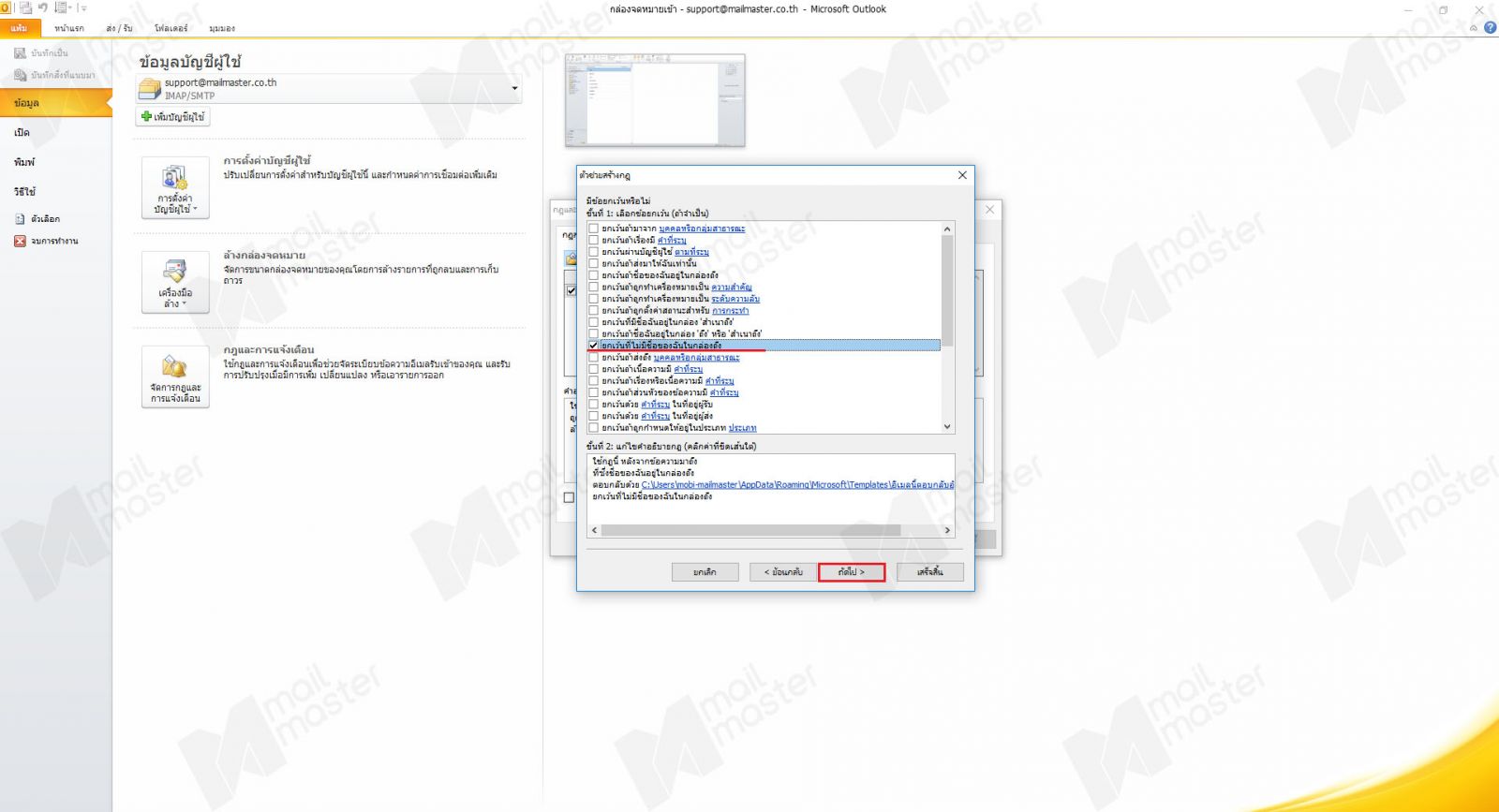Toggle the checkbox in the rules list behind the wizard

pos(571,291)
